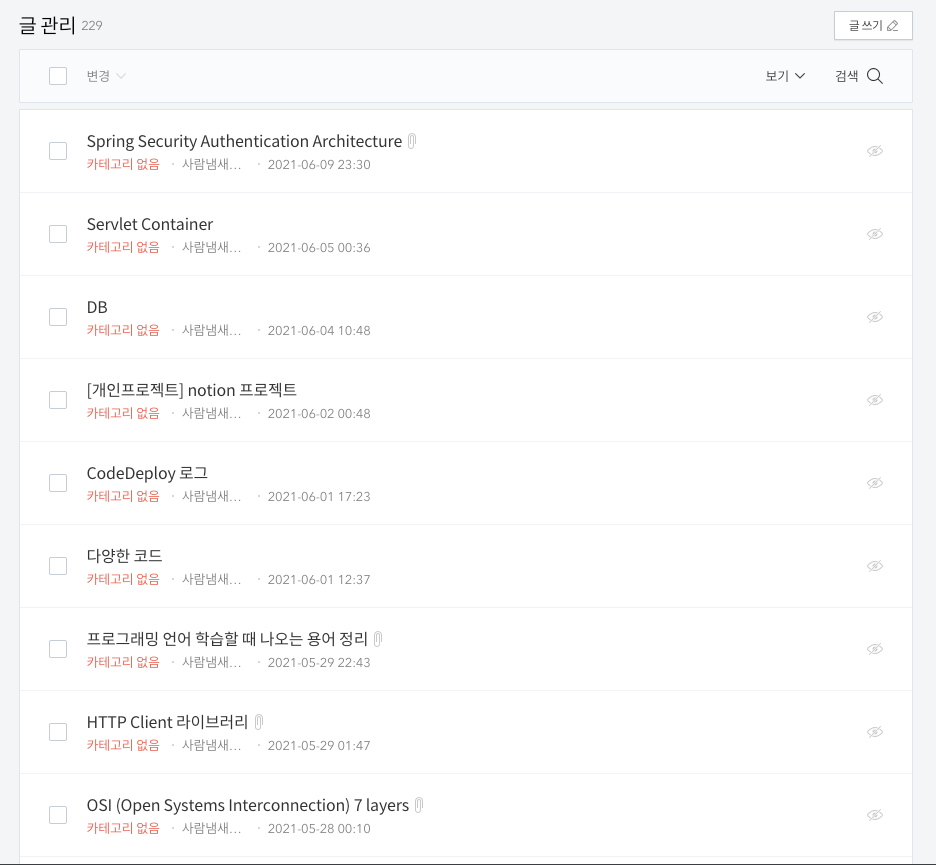936x865 pixels.
Task: Toggle visibility eye for Spring Security post
Action: (x=875, y=151)
